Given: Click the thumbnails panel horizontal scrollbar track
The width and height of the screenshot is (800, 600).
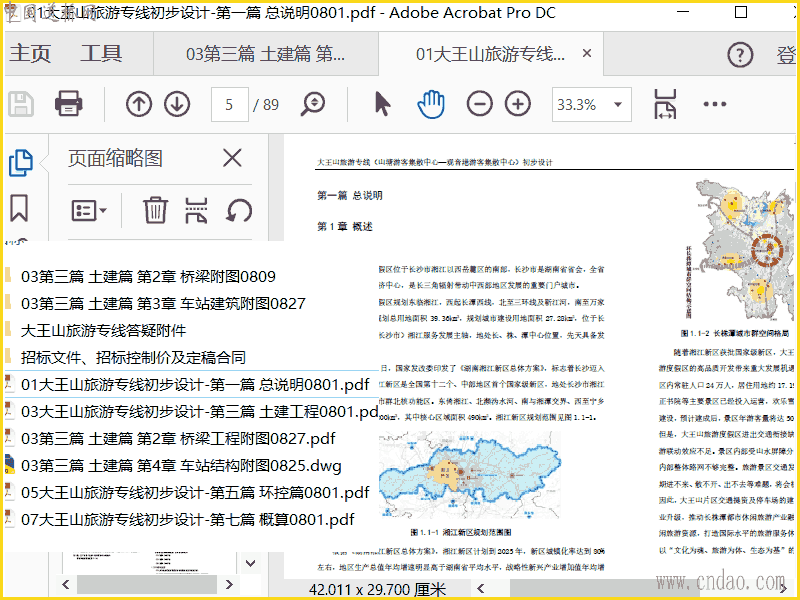Looking at the screenshot, I should coord(147,585).
